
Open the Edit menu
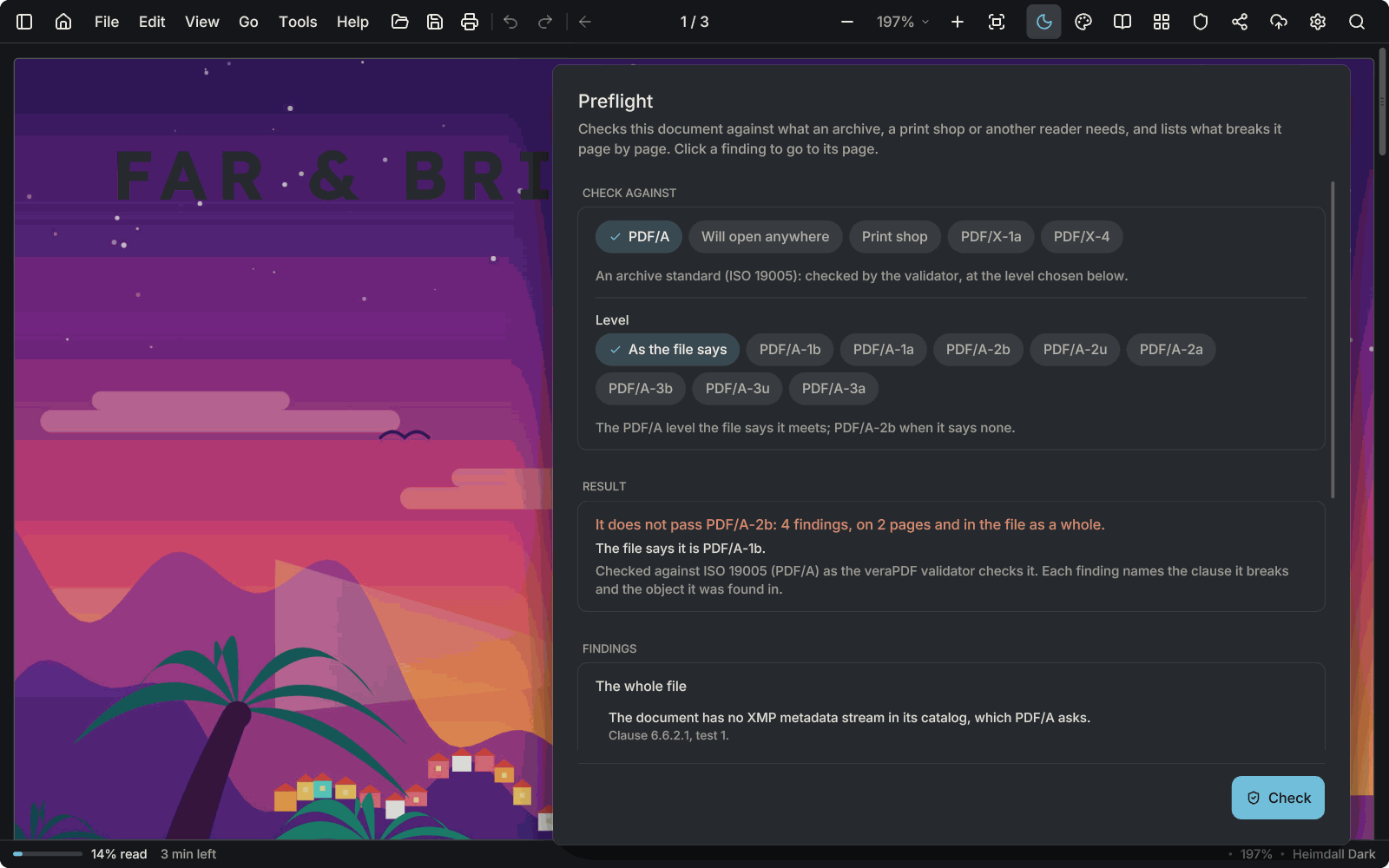[x=152, y=22]
